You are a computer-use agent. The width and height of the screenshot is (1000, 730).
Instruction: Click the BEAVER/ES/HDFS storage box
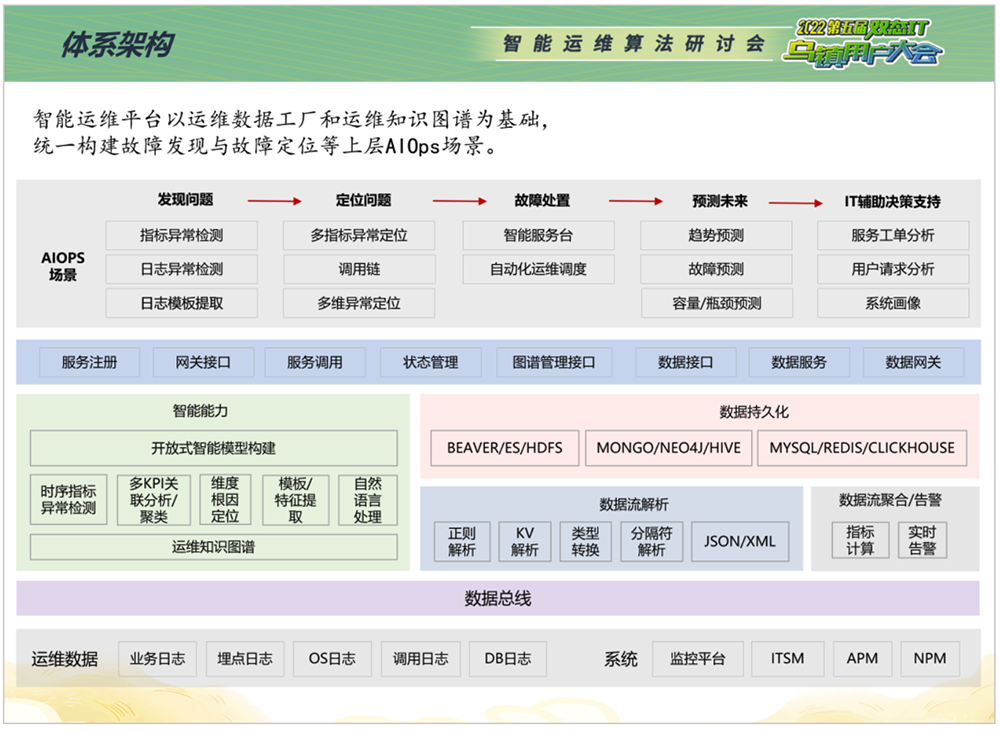pyautogui.click(x=504, y=448)
